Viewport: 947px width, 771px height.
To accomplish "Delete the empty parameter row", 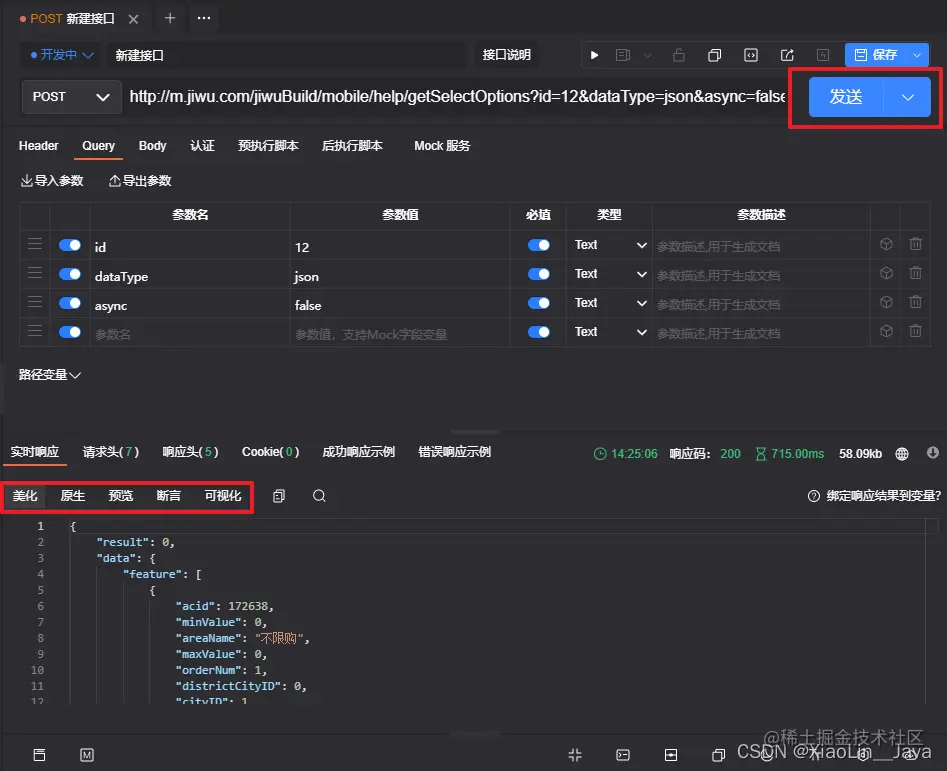I will [916, 331].
